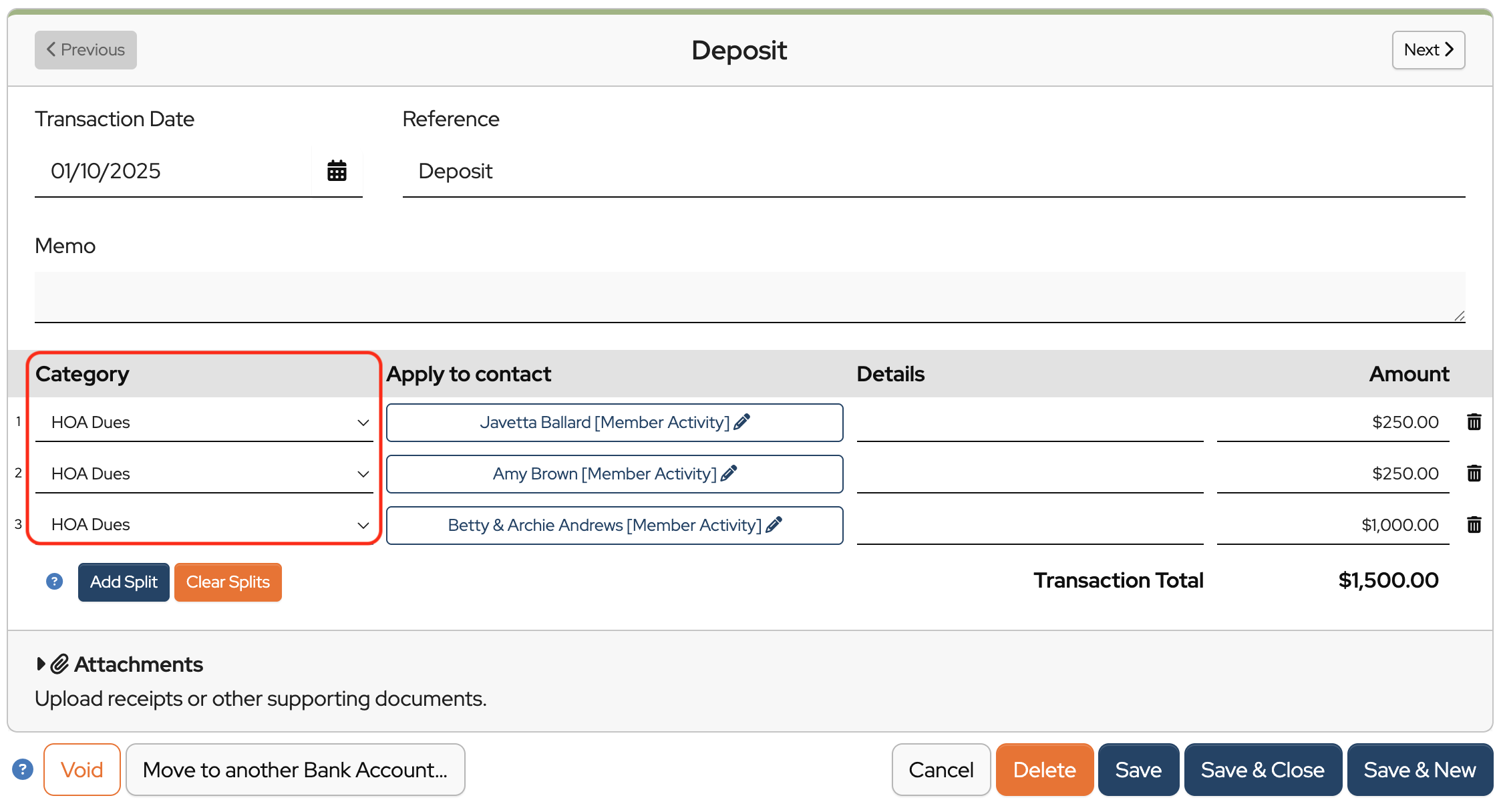The image size is (1499, 812).
Task: Open the transaction date calendar picker
Action: (337, 171)
